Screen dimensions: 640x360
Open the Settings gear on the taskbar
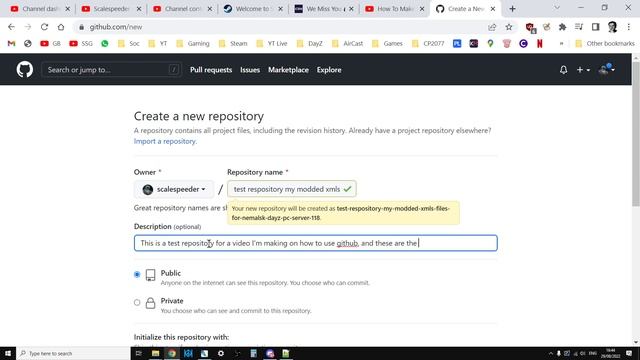pyautogui.click(x=221, y=353)
